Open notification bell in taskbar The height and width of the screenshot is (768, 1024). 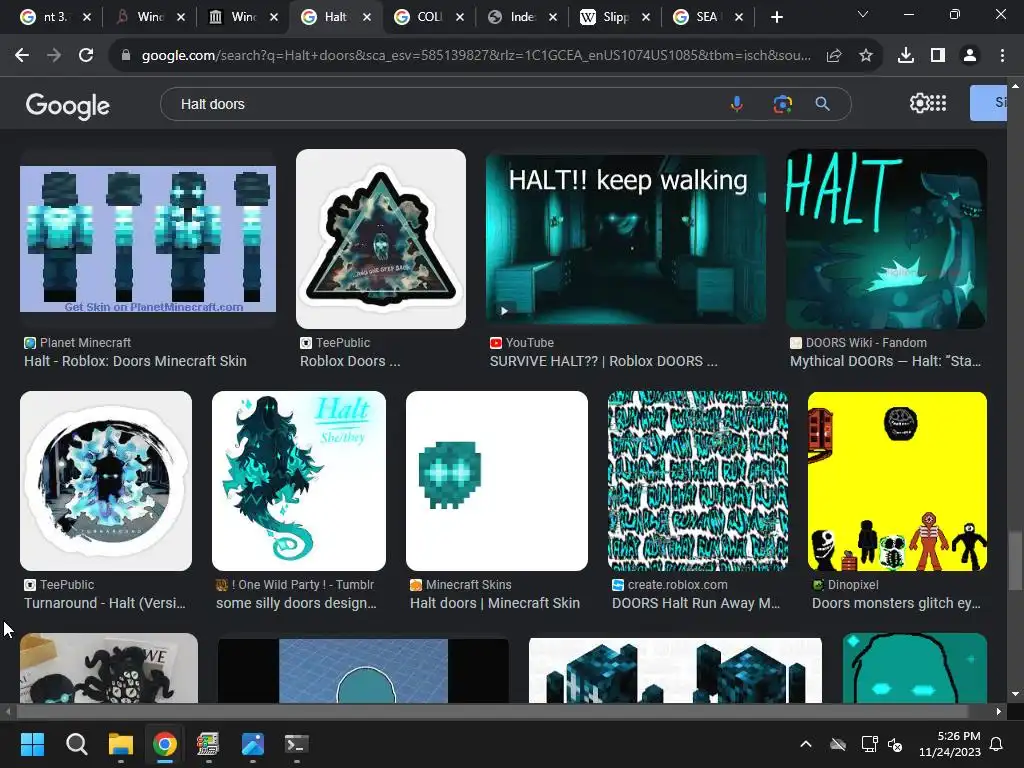(x=997, y=744)
